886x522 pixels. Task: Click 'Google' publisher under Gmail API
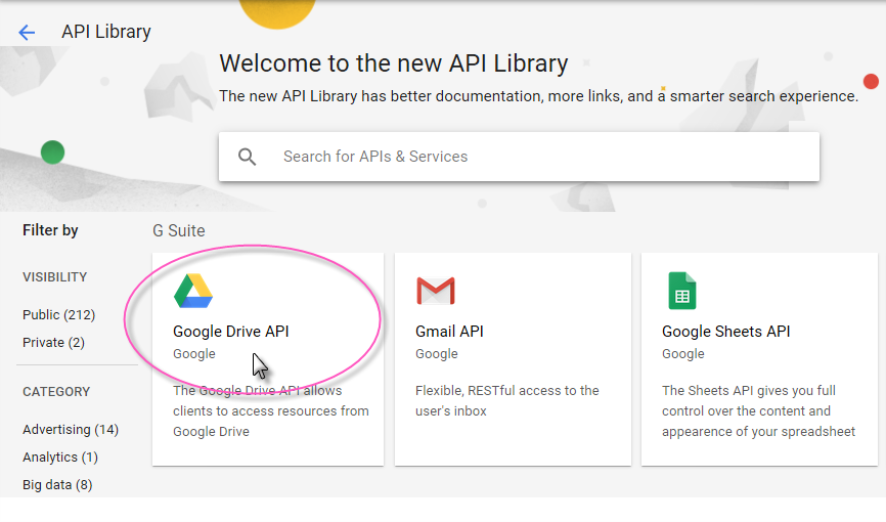[x=436, y=354]
